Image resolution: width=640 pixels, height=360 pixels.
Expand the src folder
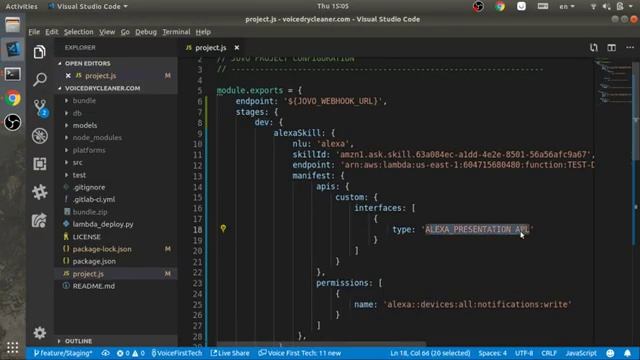[78, 162]
